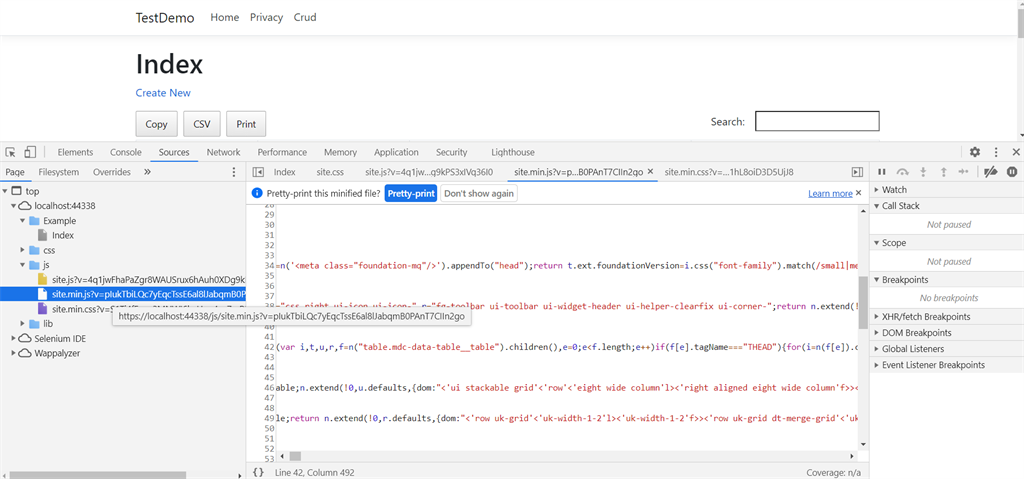Click the code editor vertical scrollbar thumb
1024x479 pixels.
(863, 302)
